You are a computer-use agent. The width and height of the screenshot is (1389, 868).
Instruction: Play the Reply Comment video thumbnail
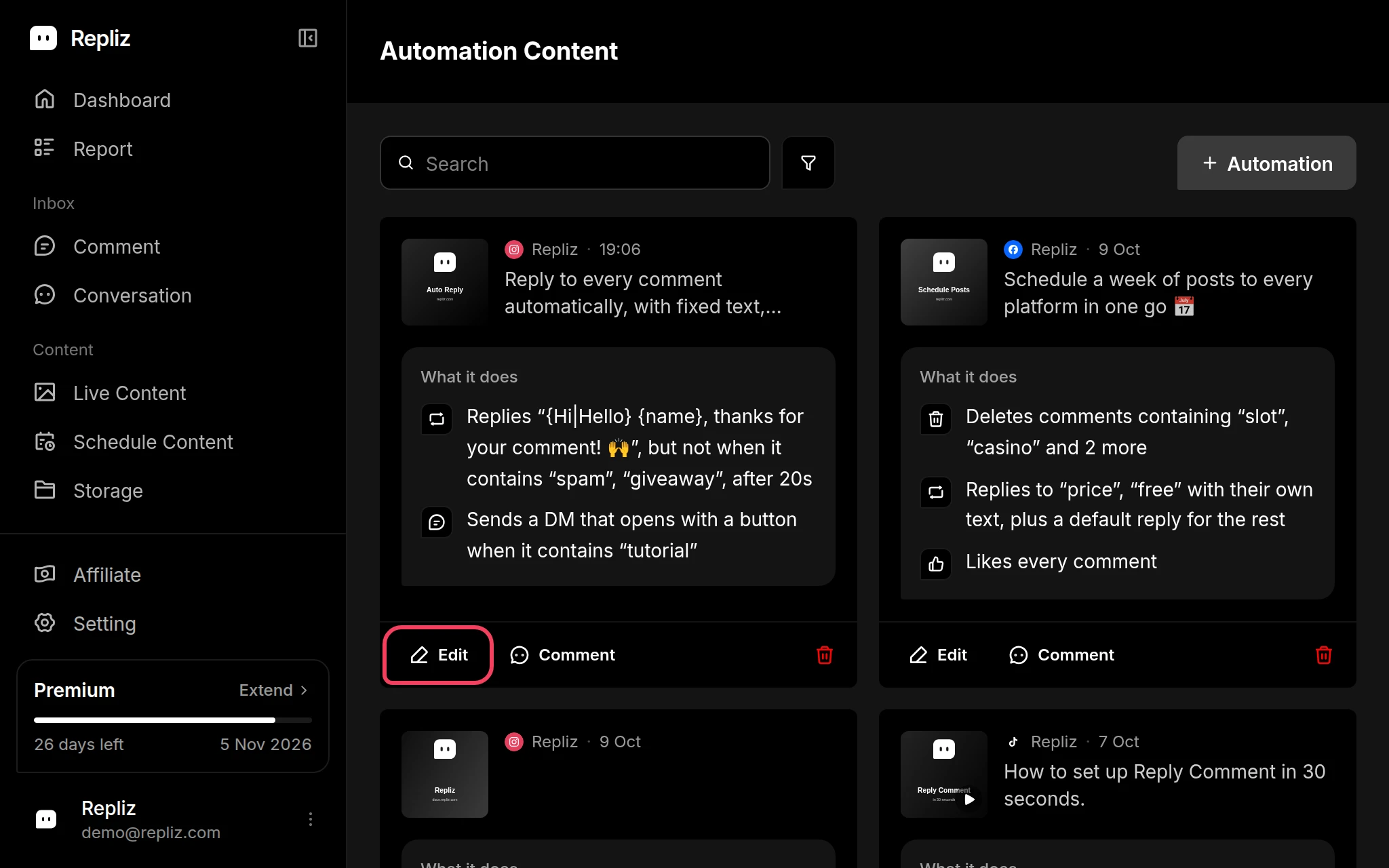(944, 774)
